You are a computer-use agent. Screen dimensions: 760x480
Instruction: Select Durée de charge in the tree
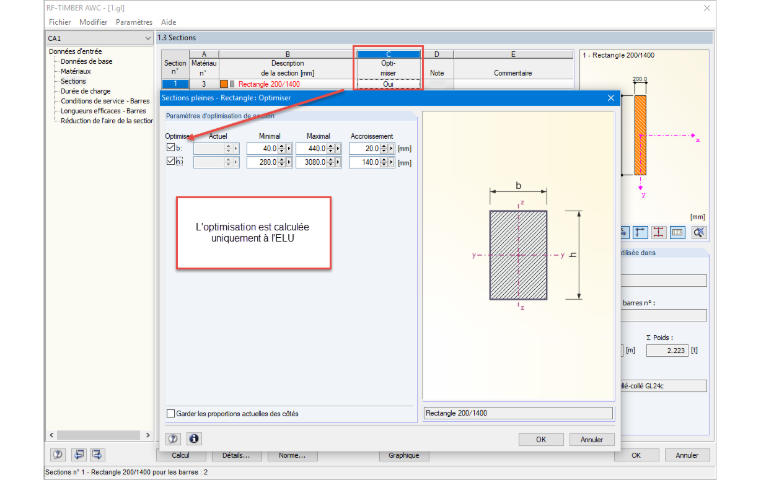click(85, 91)
